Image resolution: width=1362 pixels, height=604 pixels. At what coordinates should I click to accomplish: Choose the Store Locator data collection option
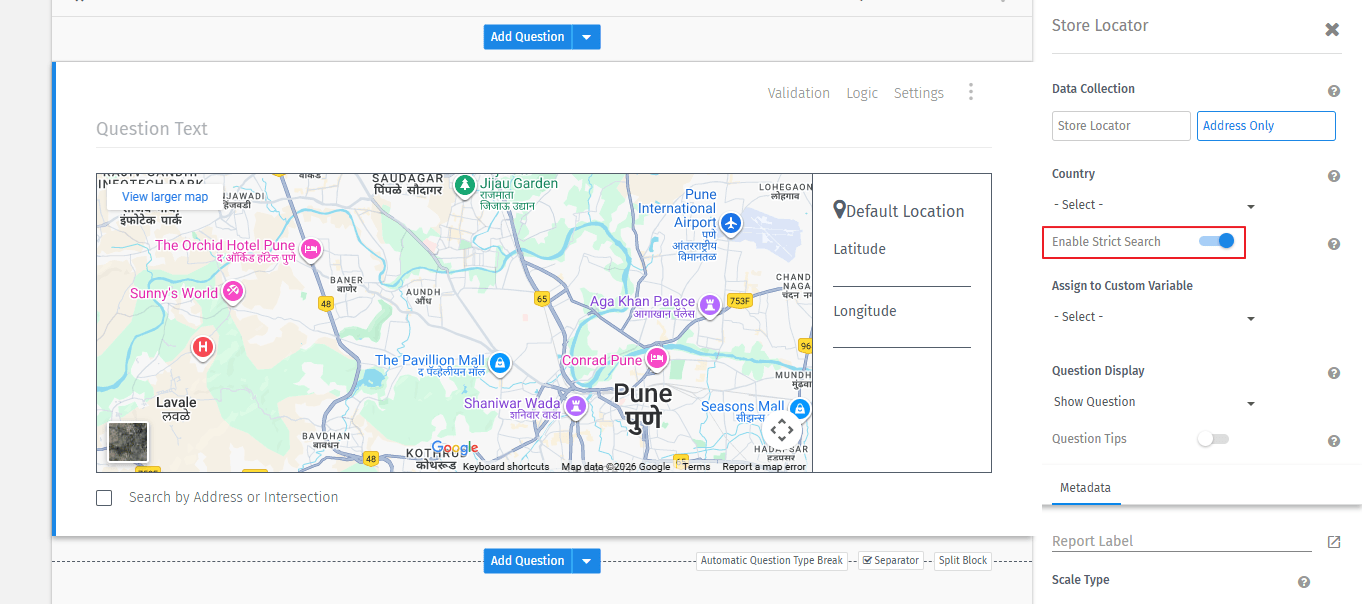click(1121, 126)
